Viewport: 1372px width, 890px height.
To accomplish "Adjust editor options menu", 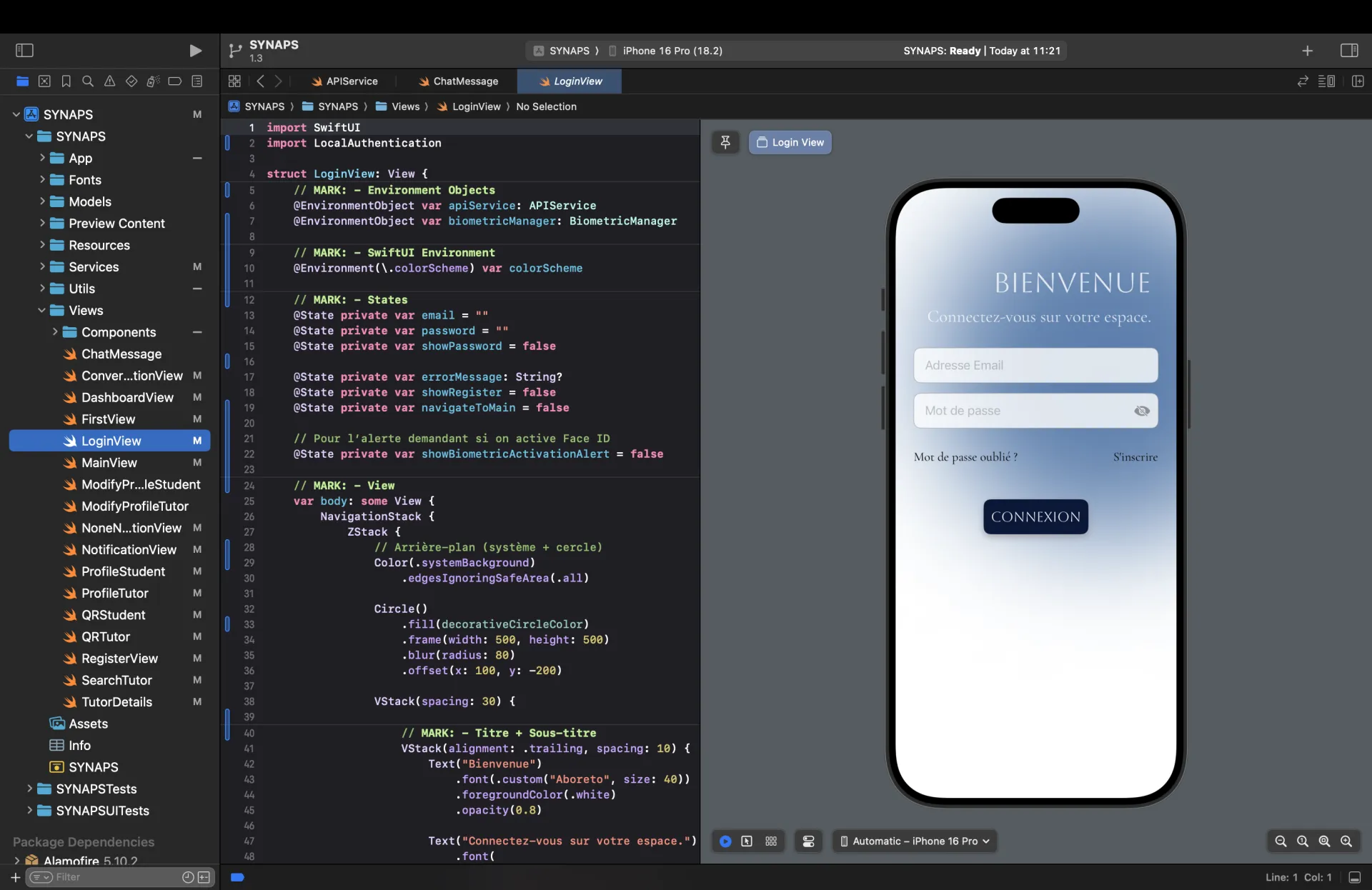I will [x=1326, y=81].
